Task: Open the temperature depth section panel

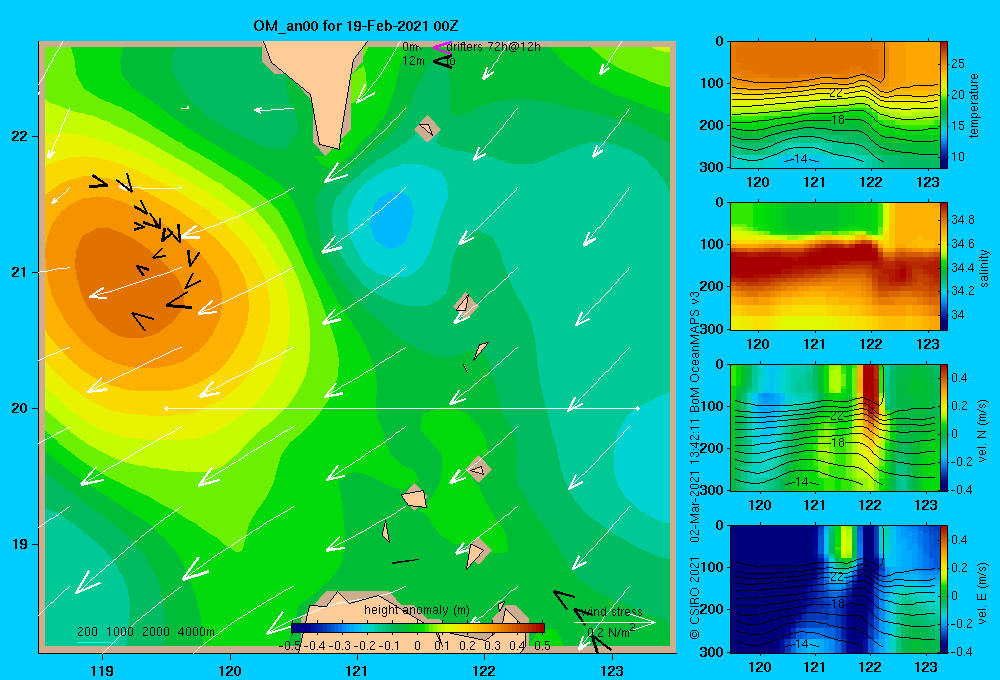Action: (835, 105)
